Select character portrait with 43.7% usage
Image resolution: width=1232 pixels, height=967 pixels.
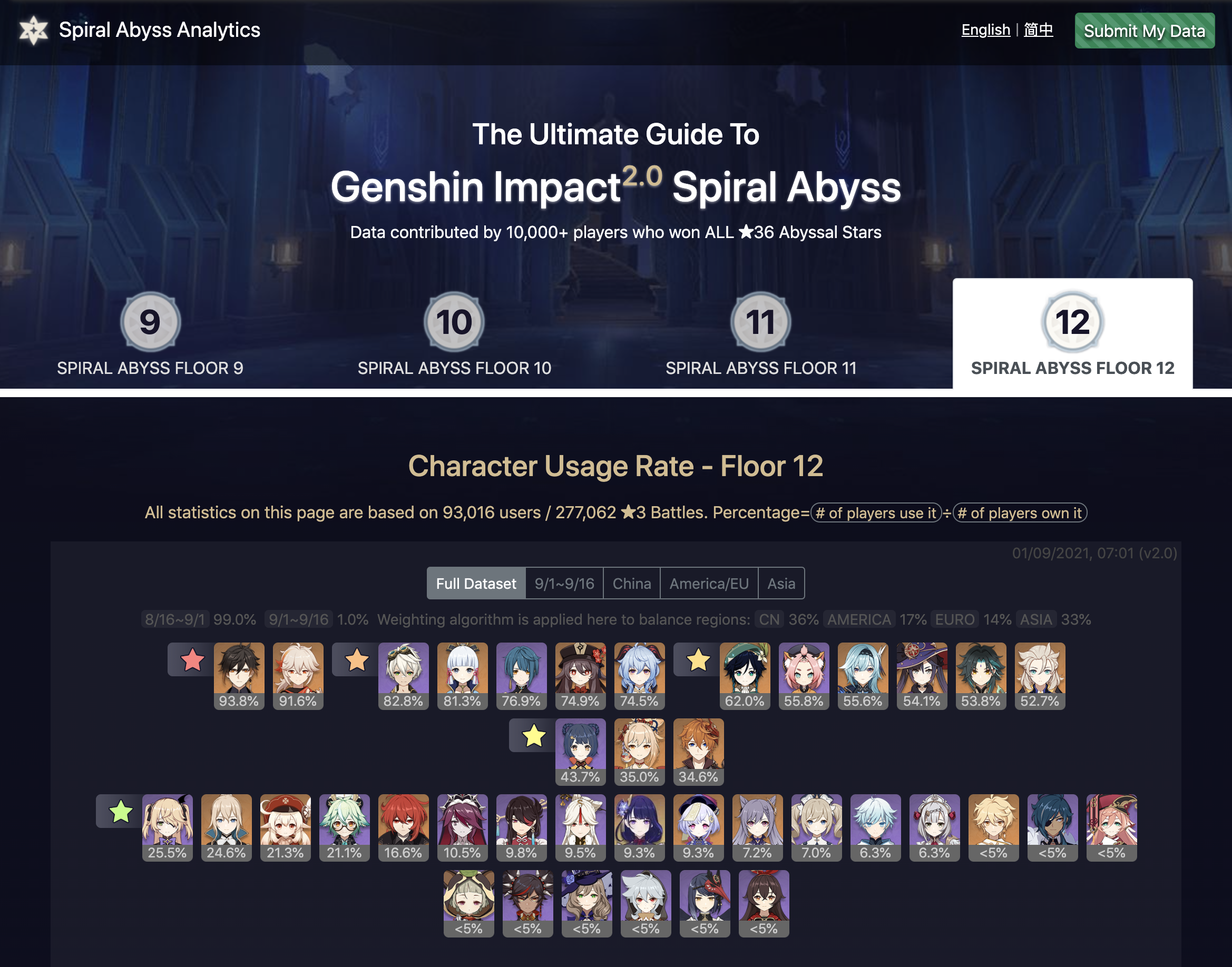click(x=581, y=751)
